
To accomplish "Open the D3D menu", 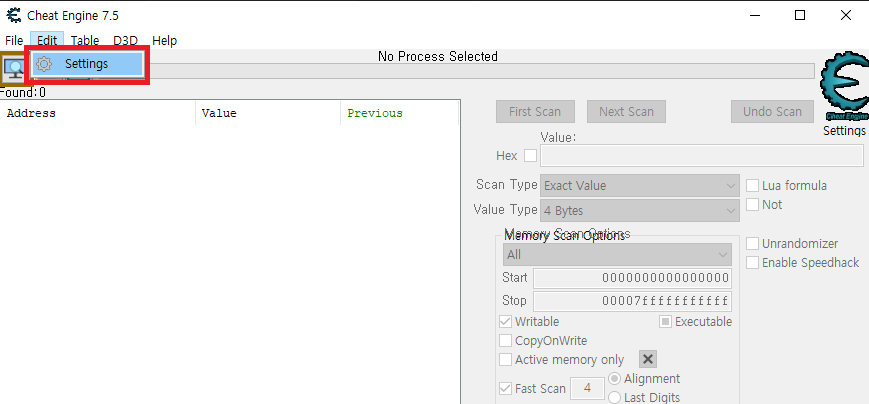I will pyautogui.click(x=125, y=40).
